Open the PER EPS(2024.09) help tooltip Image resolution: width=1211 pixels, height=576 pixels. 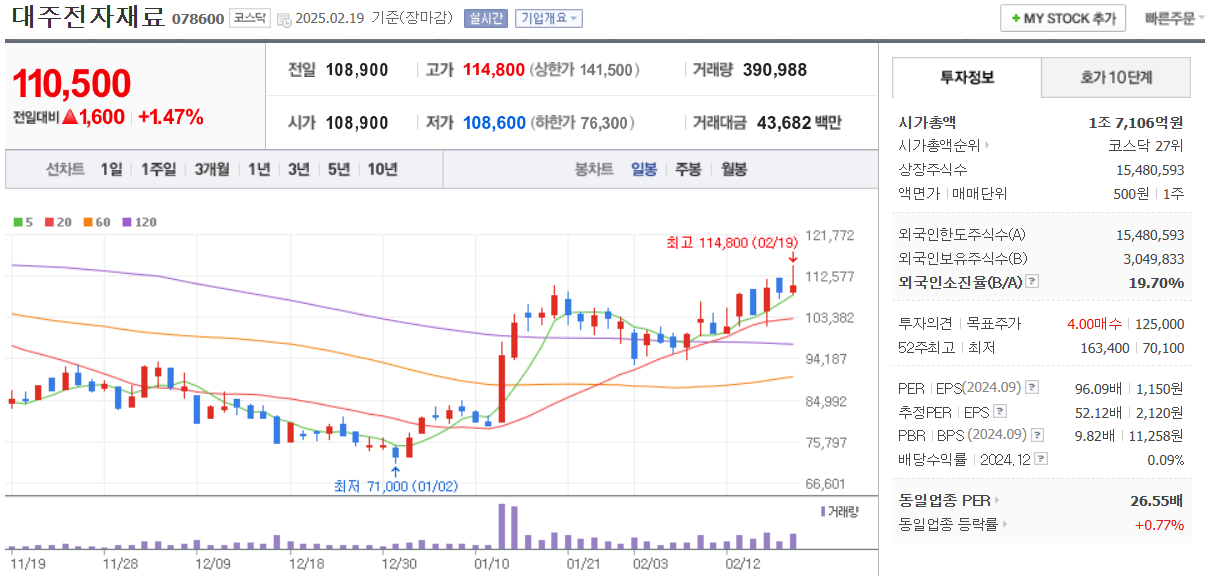pos(1032,389)
